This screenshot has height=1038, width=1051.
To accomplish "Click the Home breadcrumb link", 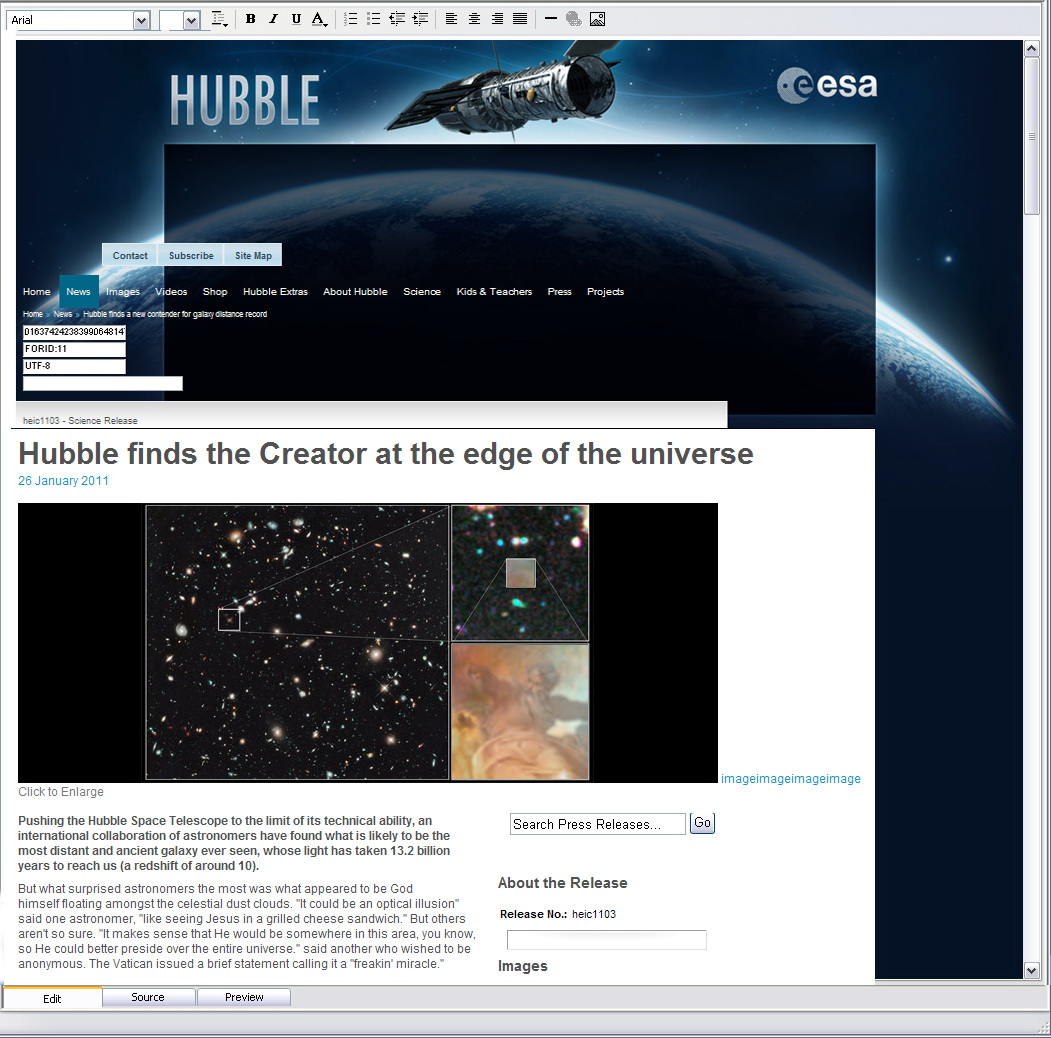I will (x=33, y=314).
